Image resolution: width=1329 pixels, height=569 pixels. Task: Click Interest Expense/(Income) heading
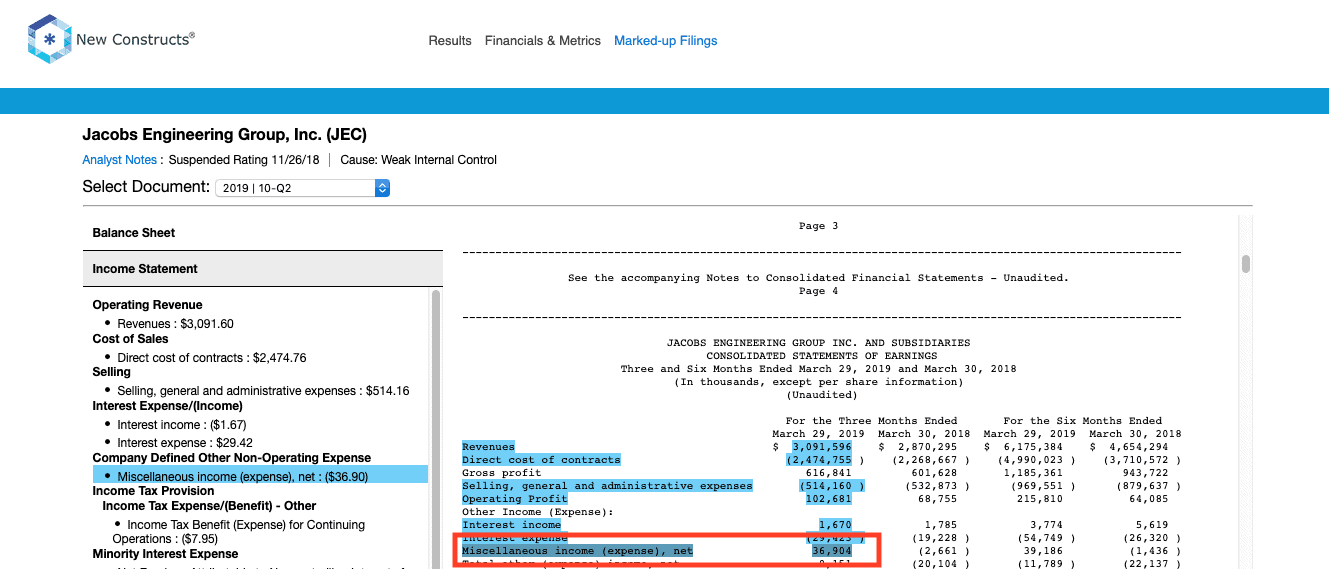coord(167,406)
